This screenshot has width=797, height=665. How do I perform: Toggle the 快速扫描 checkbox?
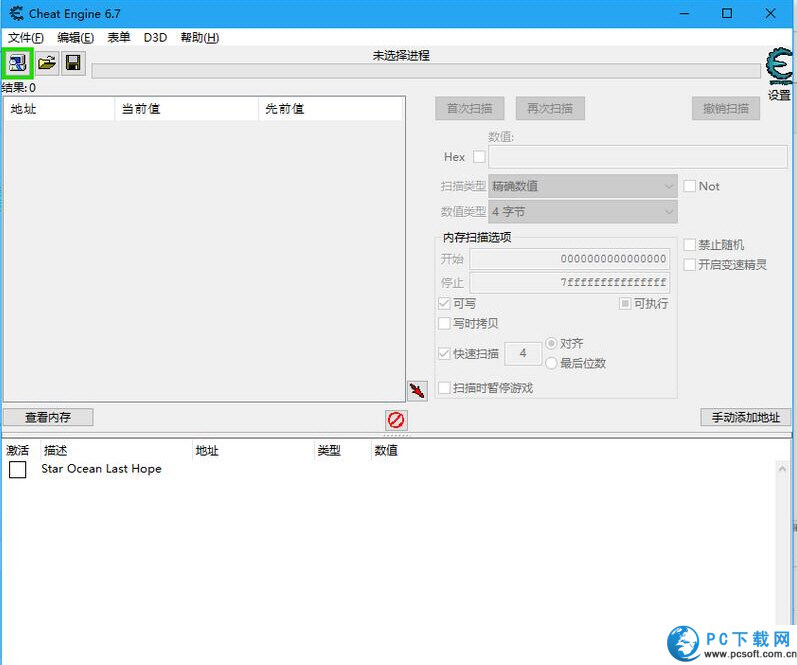(x=444, y=353)
